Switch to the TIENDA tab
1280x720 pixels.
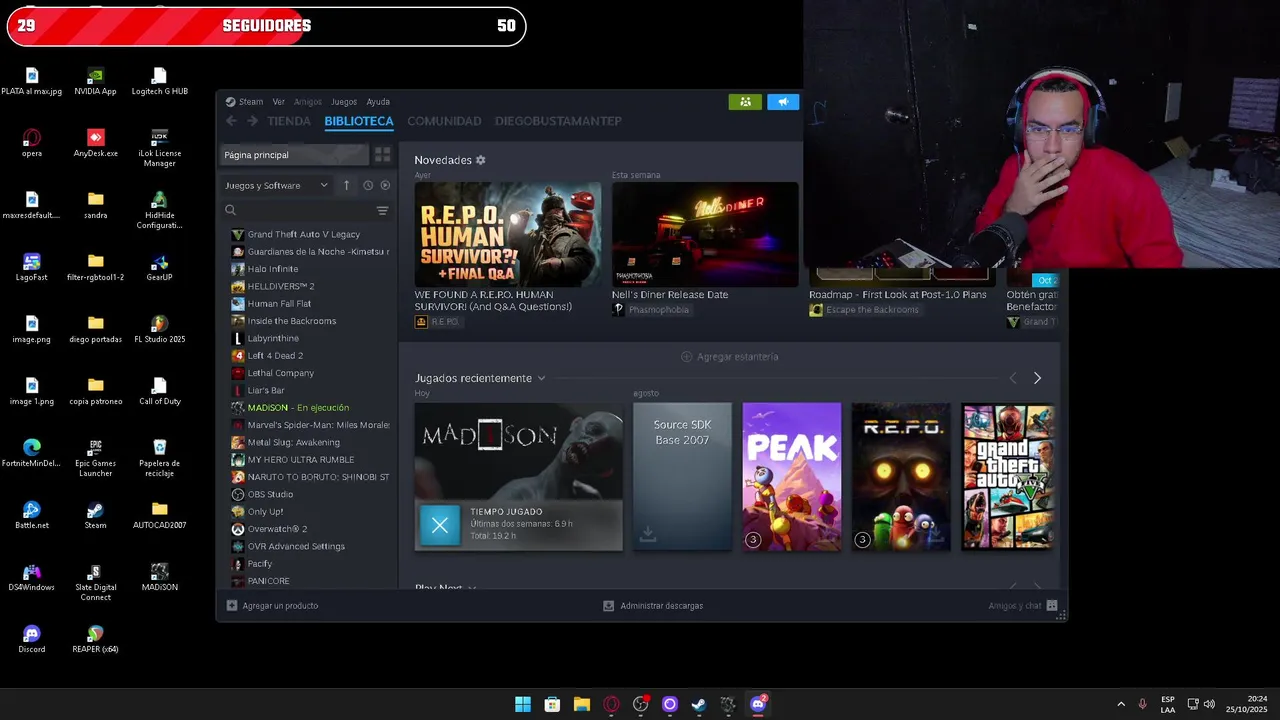pyautogui.click(x=289, y=121)
